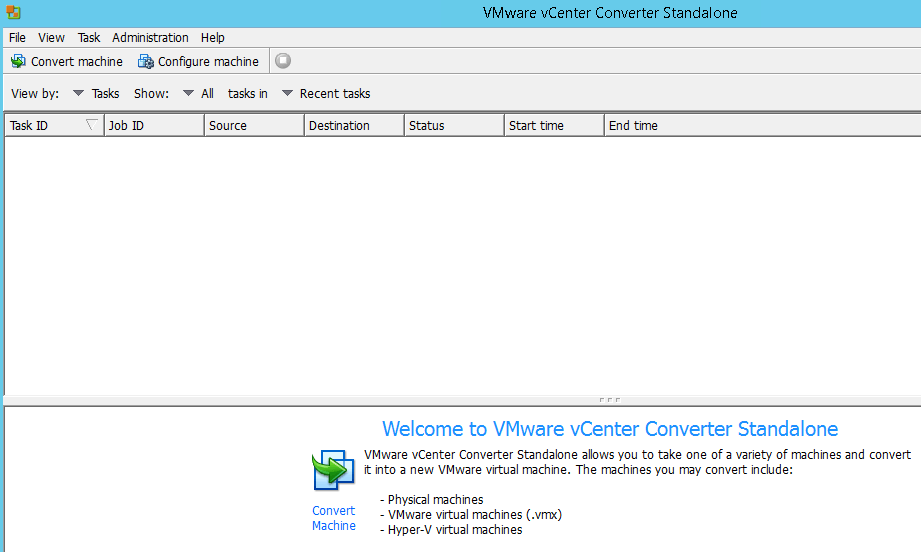The height and width of the screenshot is (552, 921).
Task: Click the pane splitter grip dots
Action: [610, 400]
